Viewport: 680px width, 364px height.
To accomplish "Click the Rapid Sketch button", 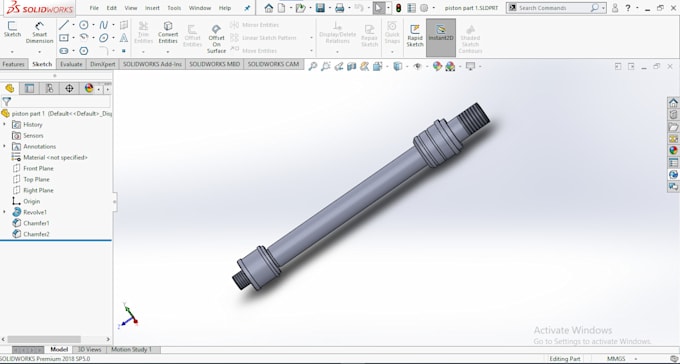I will [415, 35].
